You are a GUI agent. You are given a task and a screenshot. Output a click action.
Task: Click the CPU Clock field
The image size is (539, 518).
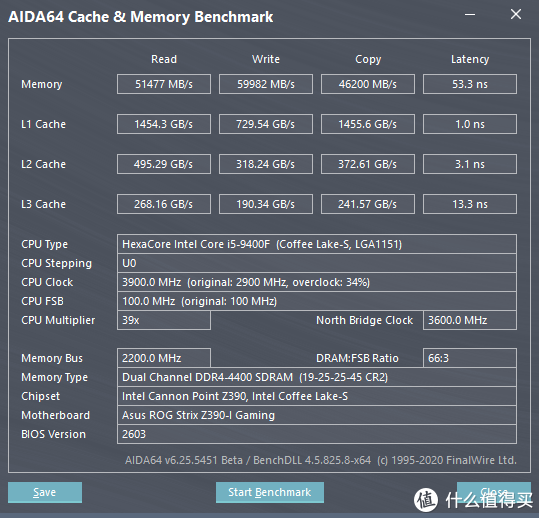(317, 282)
